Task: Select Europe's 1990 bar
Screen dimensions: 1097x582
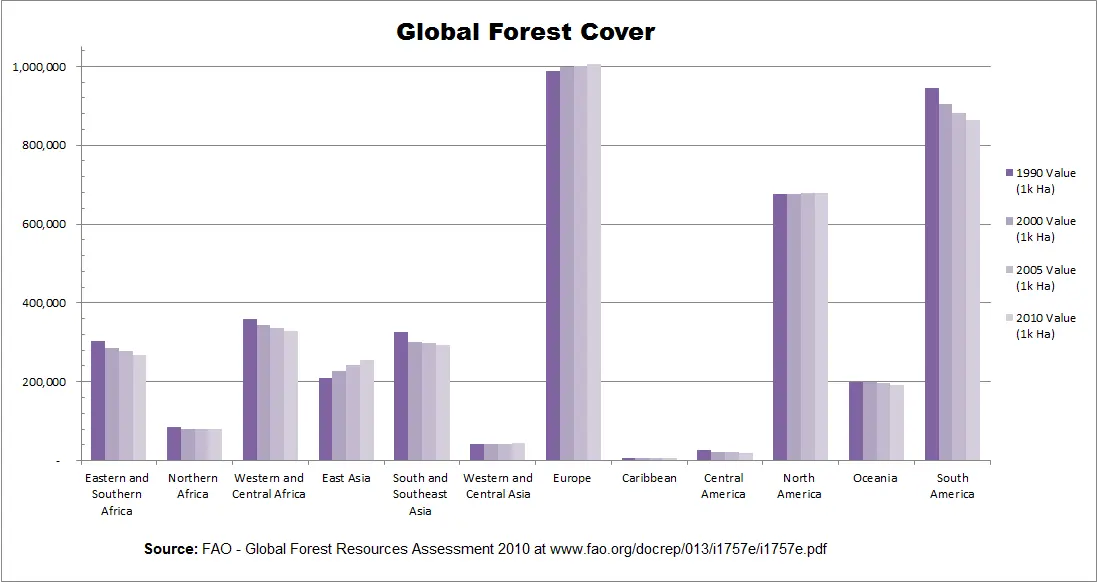Action: click(x=553, y=266)
